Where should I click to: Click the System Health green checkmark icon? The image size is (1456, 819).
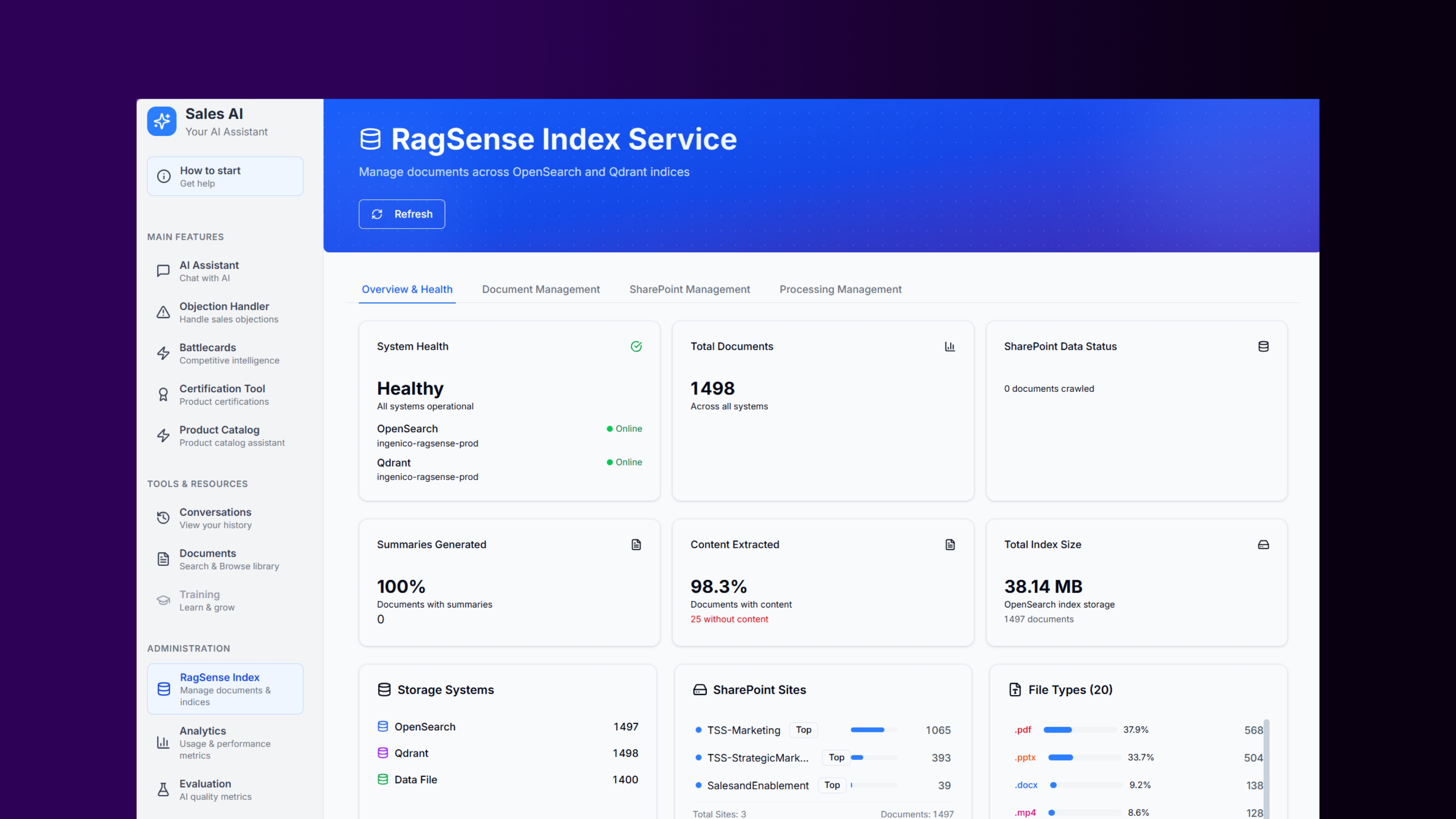636,347
